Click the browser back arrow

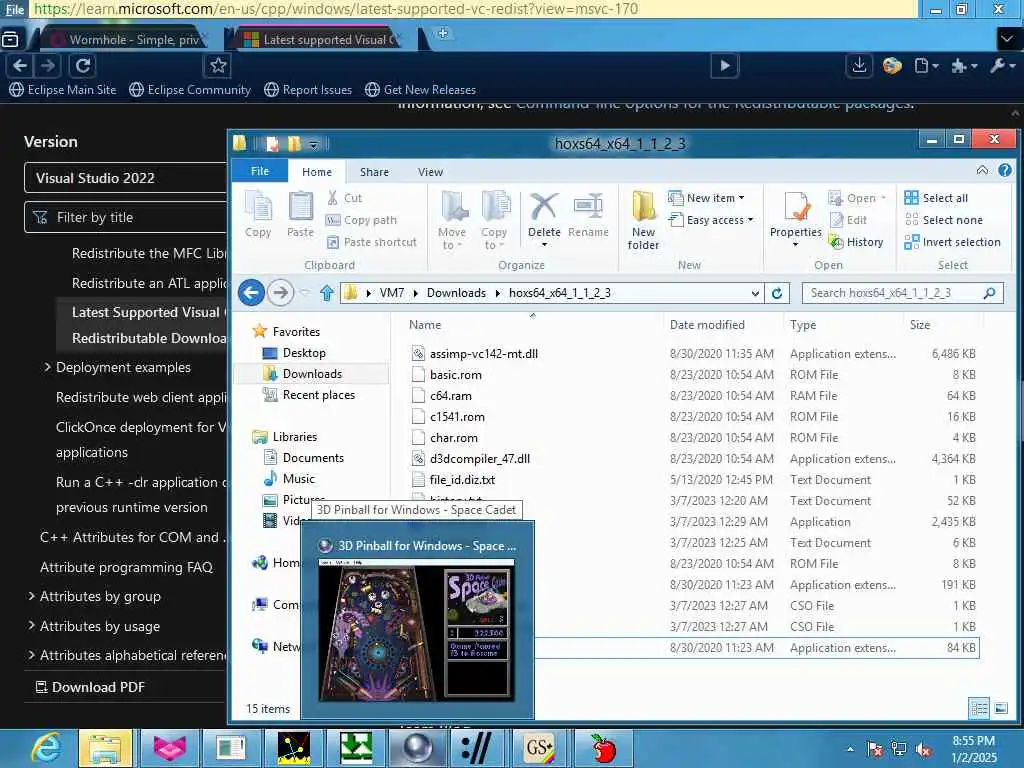click(x=20, y=65)
